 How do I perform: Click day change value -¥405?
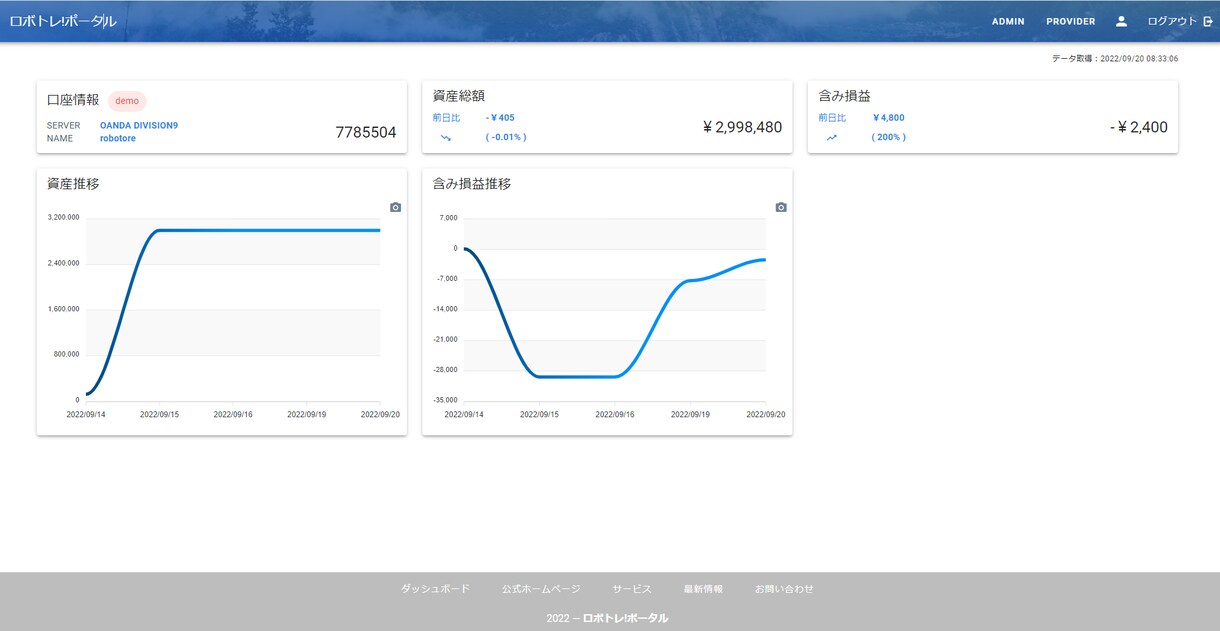[x=500, y=118]
